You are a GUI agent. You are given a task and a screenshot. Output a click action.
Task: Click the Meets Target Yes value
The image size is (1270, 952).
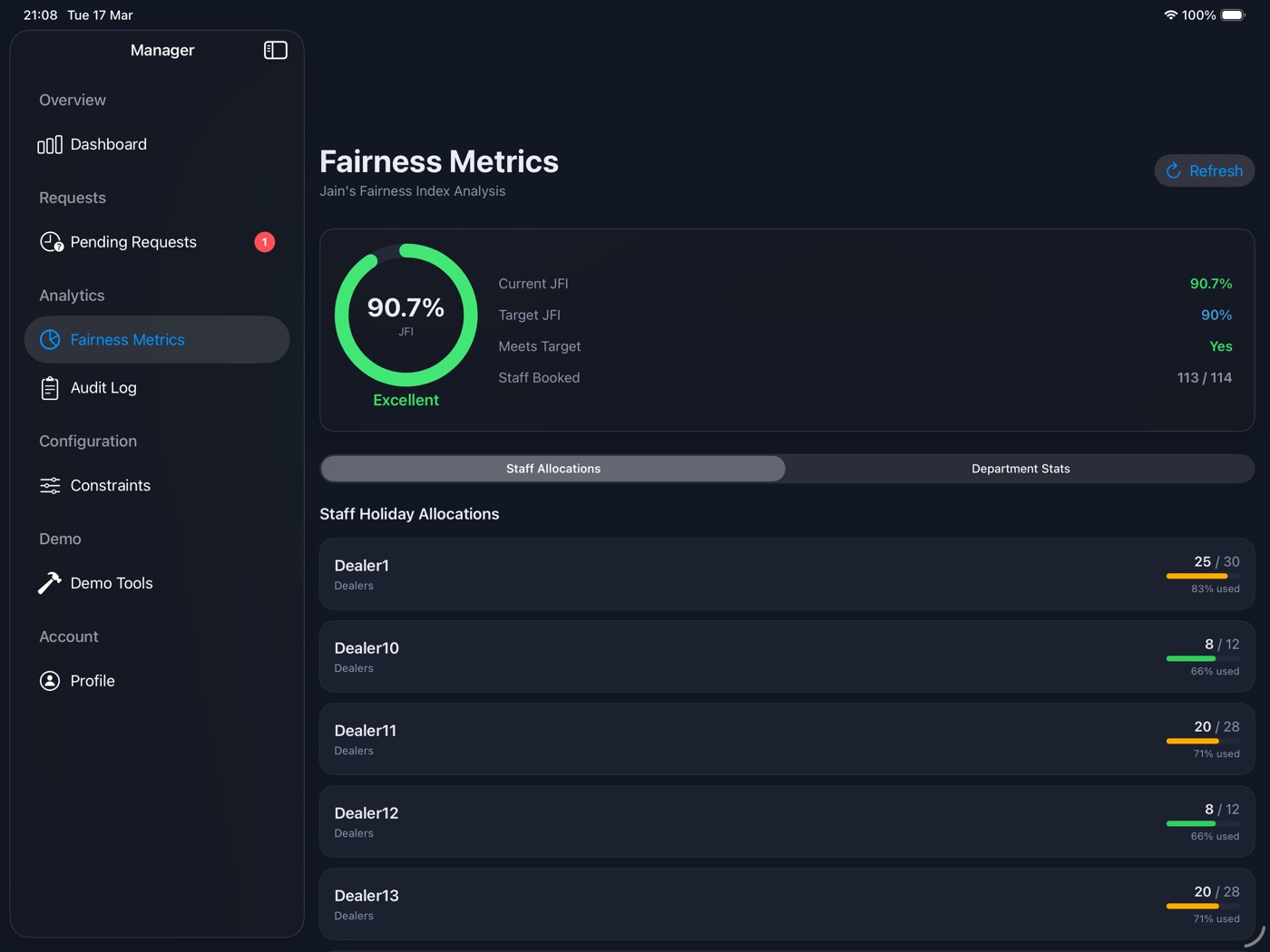(x=1221, y=346)
